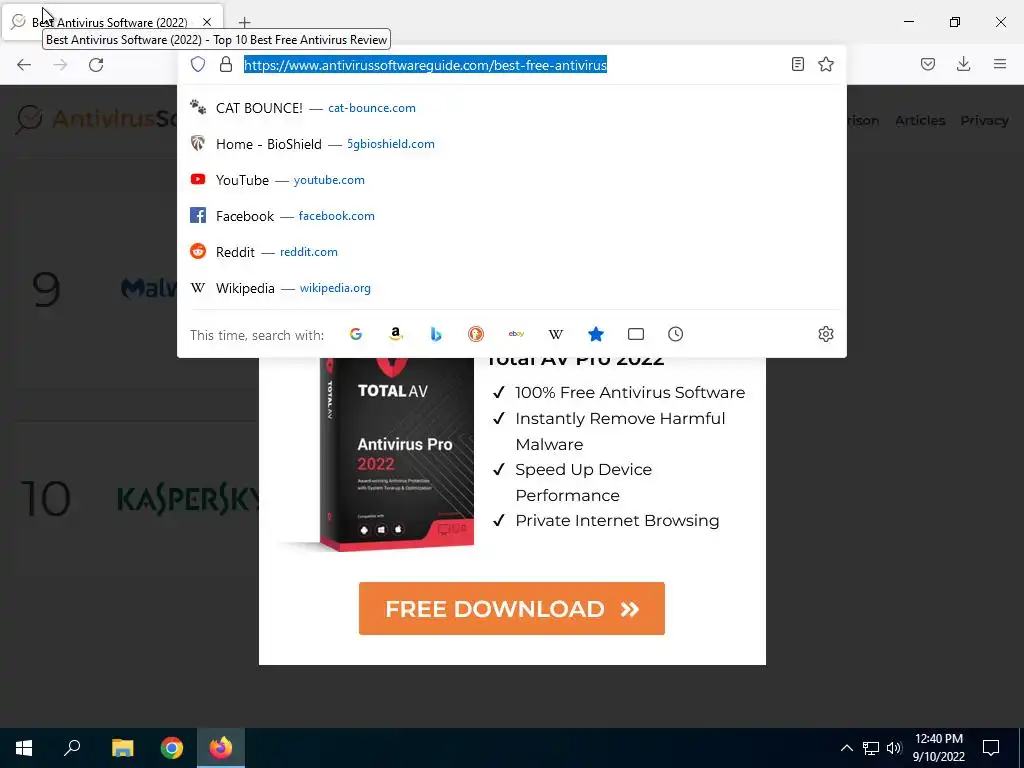Open the downloads arrow icon
1024x768 pixels.
pos(963,64)
